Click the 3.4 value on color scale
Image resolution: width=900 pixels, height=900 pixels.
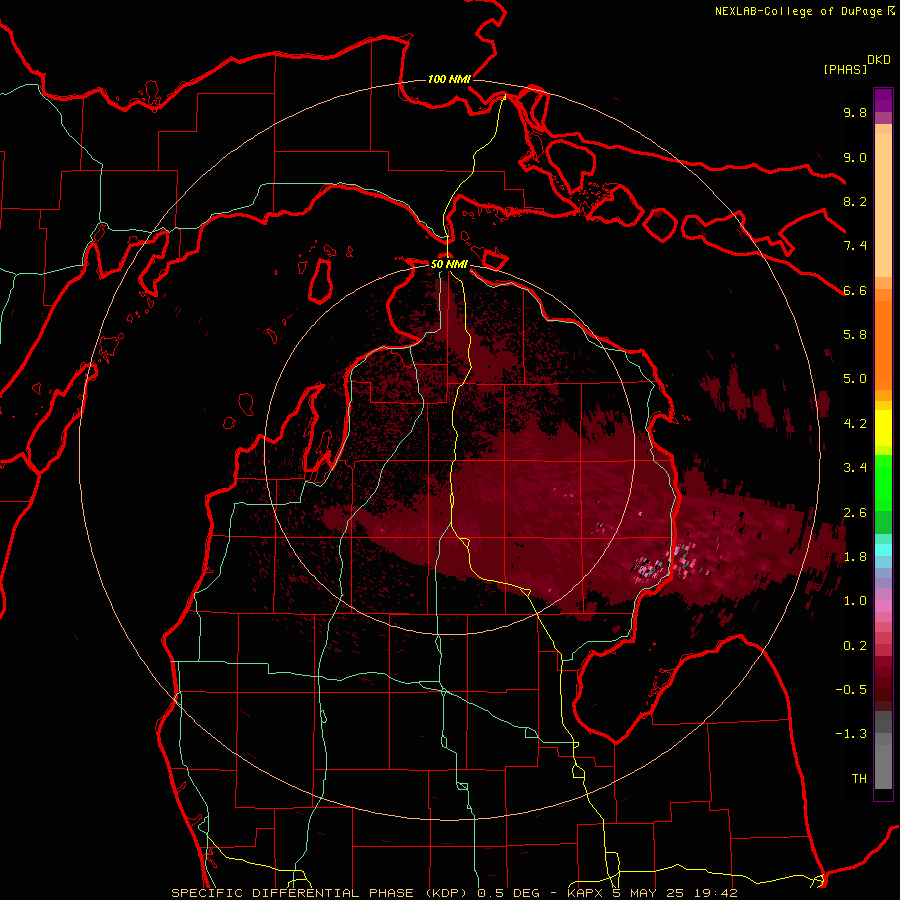click(855, 468)
